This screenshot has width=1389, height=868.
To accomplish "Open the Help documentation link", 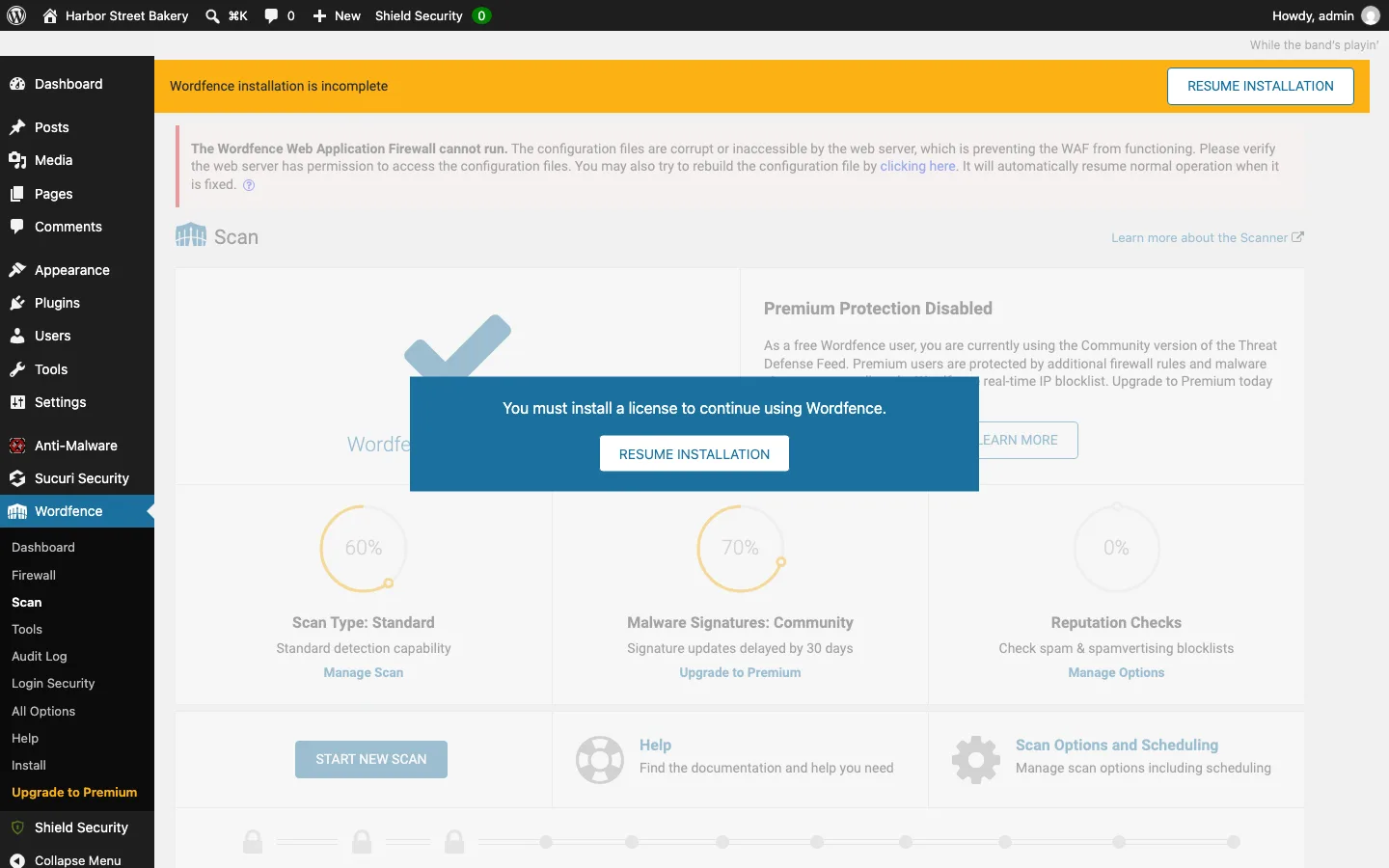I will [655, 745].
